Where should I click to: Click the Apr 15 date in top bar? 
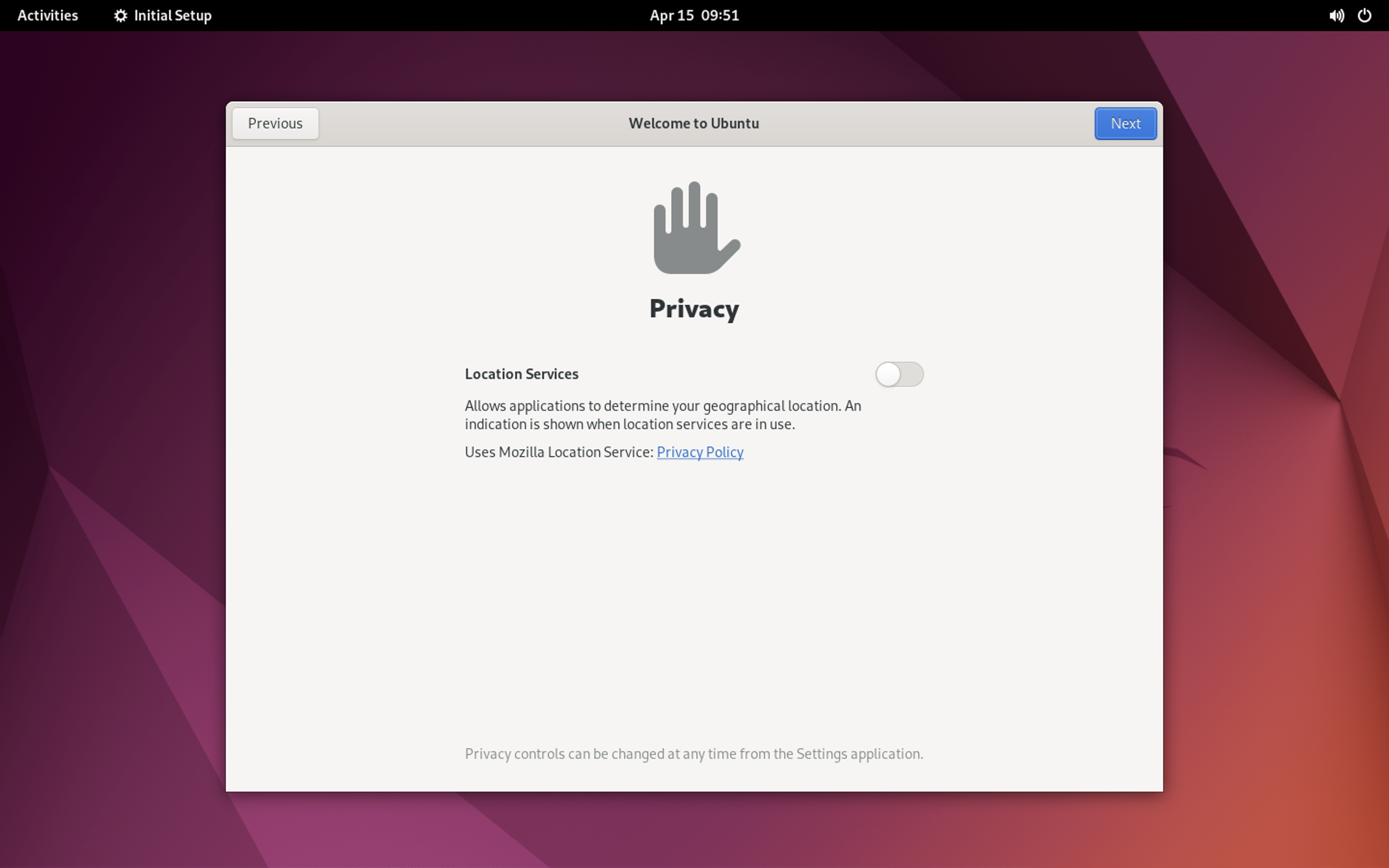(671, 15)
